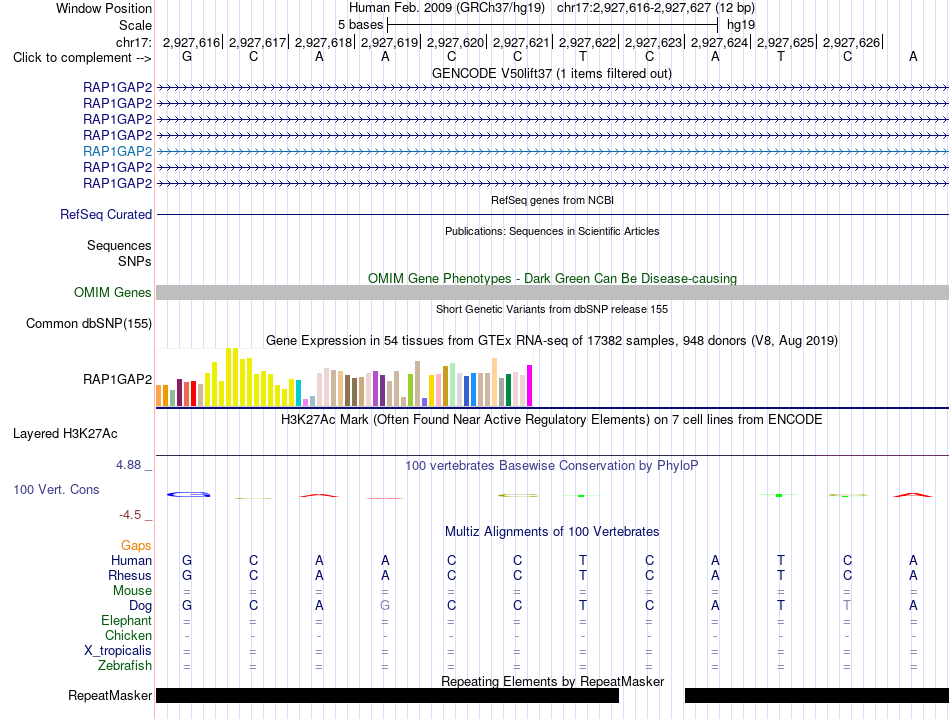950x719 pixels.
Task: Click the GENCODE V50lift37 track title
Action: click(x=552, y=74)
